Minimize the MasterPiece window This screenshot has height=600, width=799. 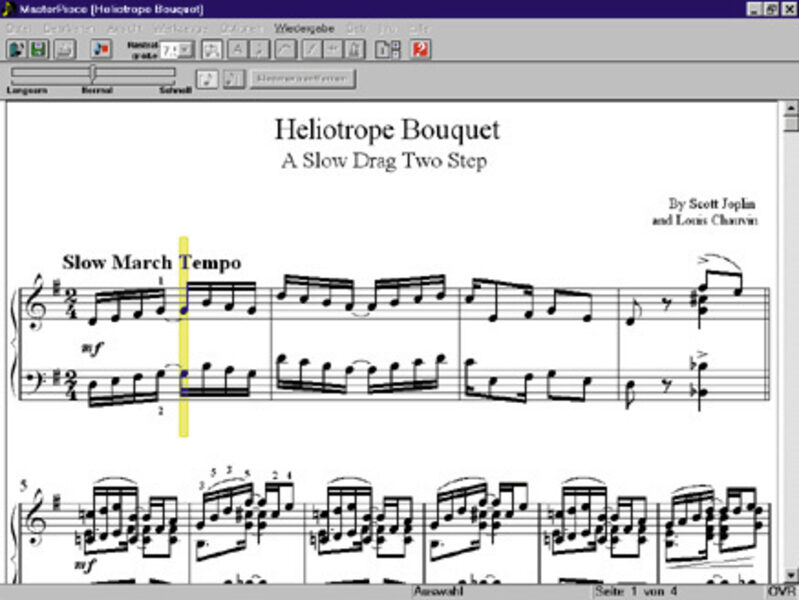754,9
